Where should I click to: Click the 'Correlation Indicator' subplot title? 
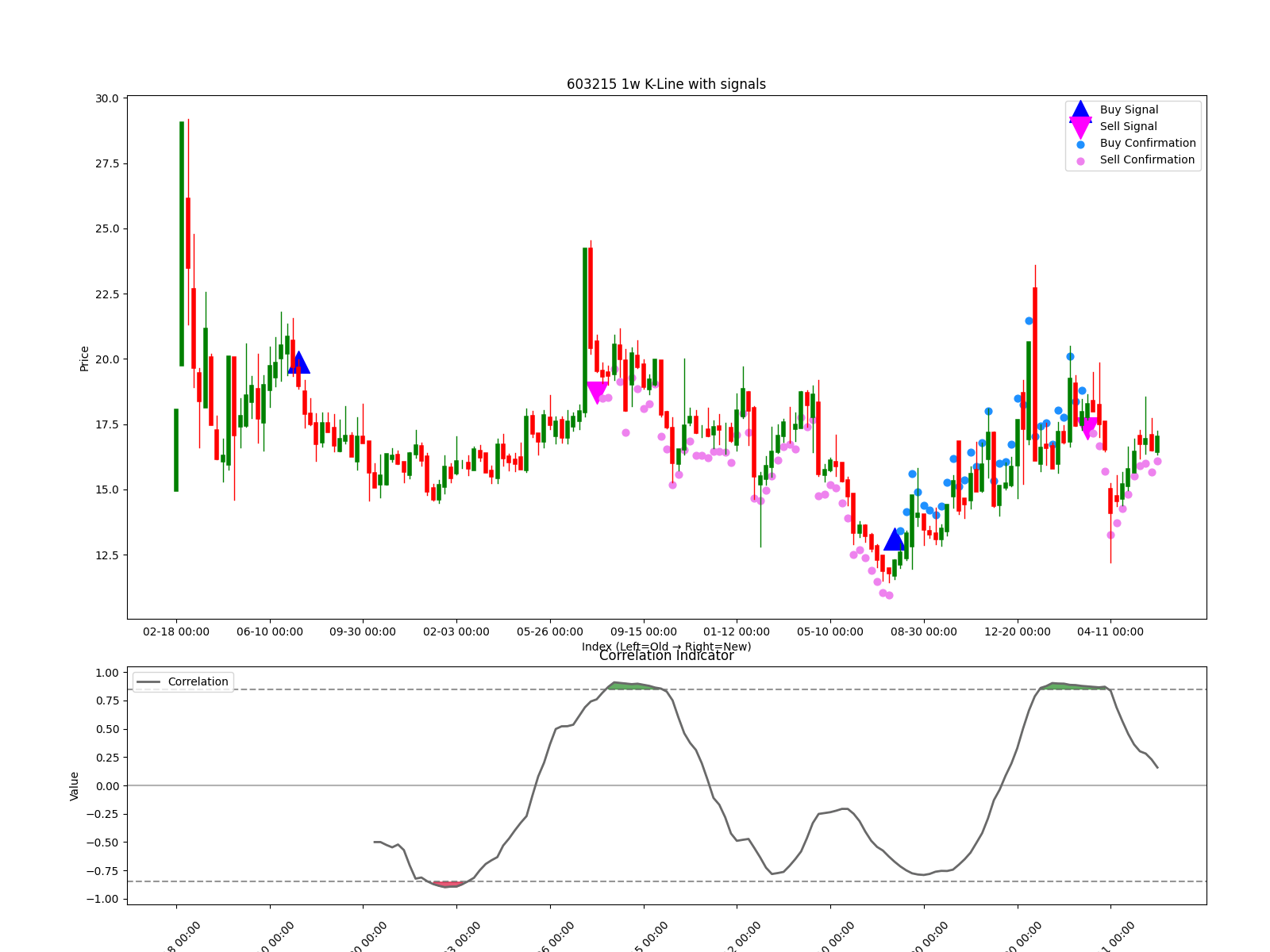667,656
